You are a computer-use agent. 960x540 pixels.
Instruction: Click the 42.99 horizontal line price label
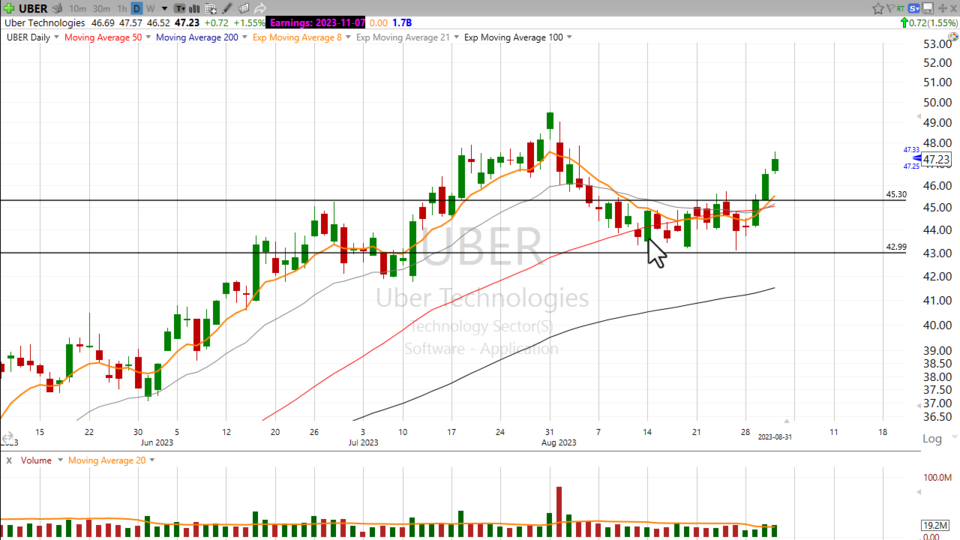(896, 247)
